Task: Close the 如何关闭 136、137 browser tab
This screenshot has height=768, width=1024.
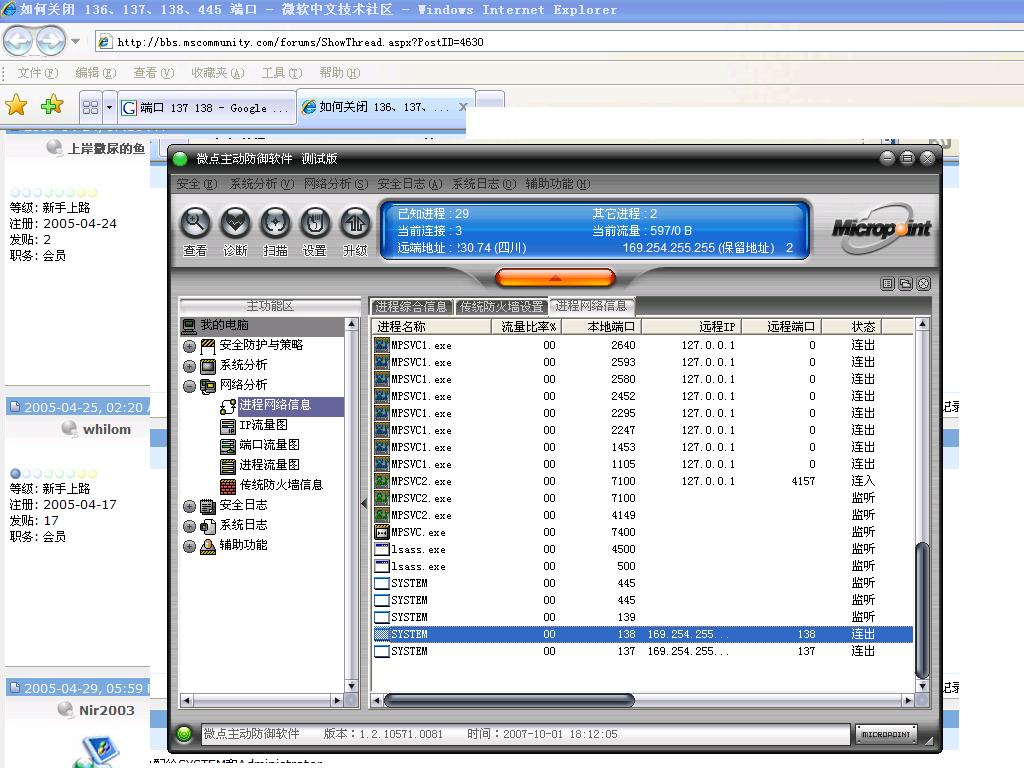Action: (x=463, y=106)
